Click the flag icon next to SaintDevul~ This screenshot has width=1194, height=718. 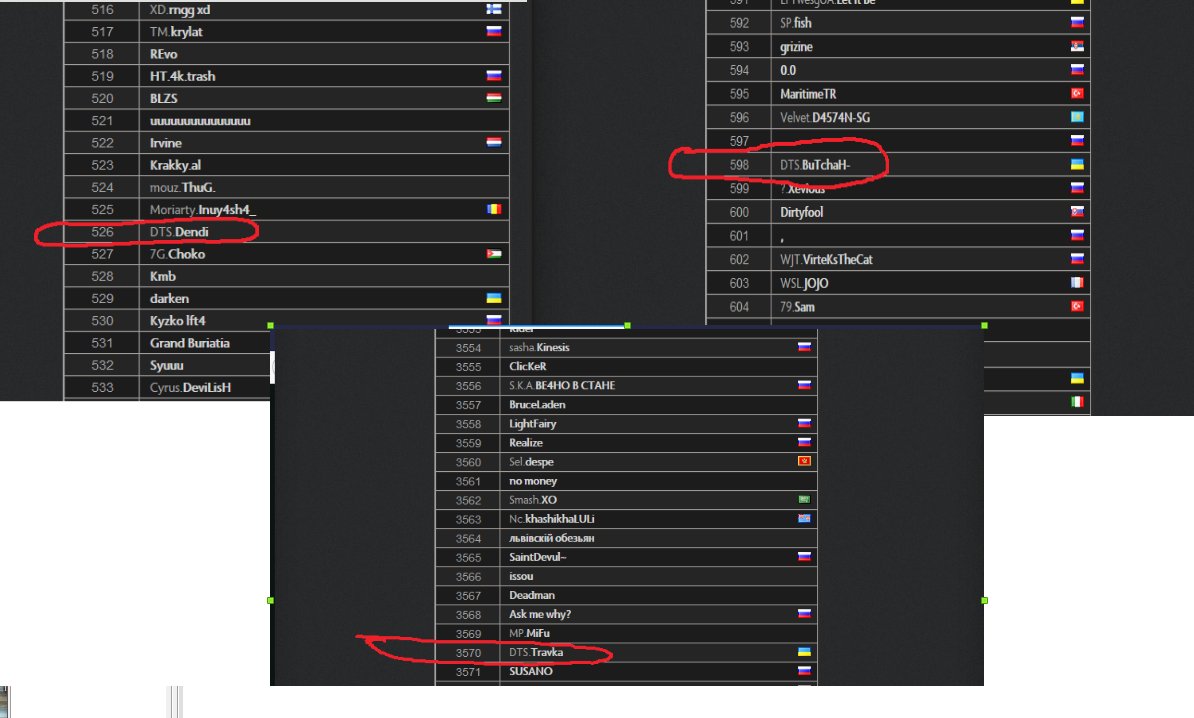pyautogui.click(x=804, y=557)
